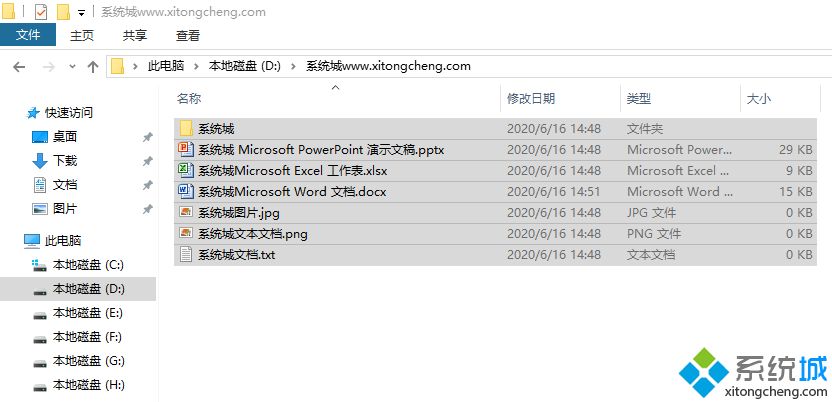This screenshot has width=832, height=402.
Task: Switch to the 查看 ribbon tab
Action: click(x=188, y=36)
